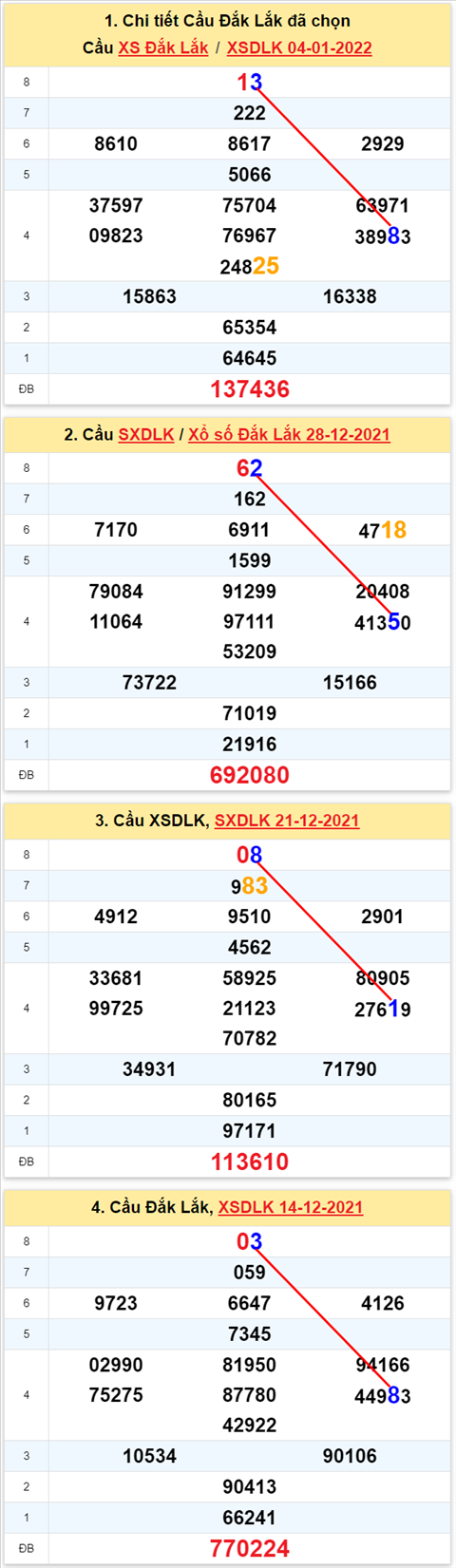Viewport: 456px width, 1568px height.
Task: Click prize number 059
Action: click(x=250, y=1273)
